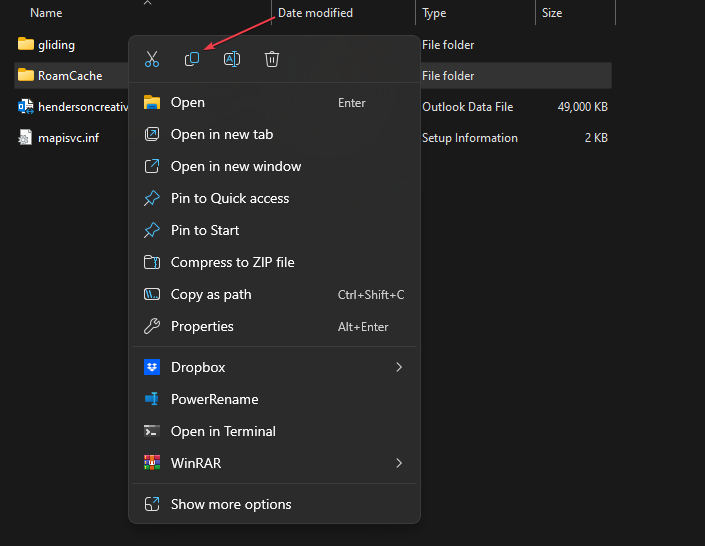Choose Compress to ZIP file
Screen dimensions: 705x546
(232, 262)
